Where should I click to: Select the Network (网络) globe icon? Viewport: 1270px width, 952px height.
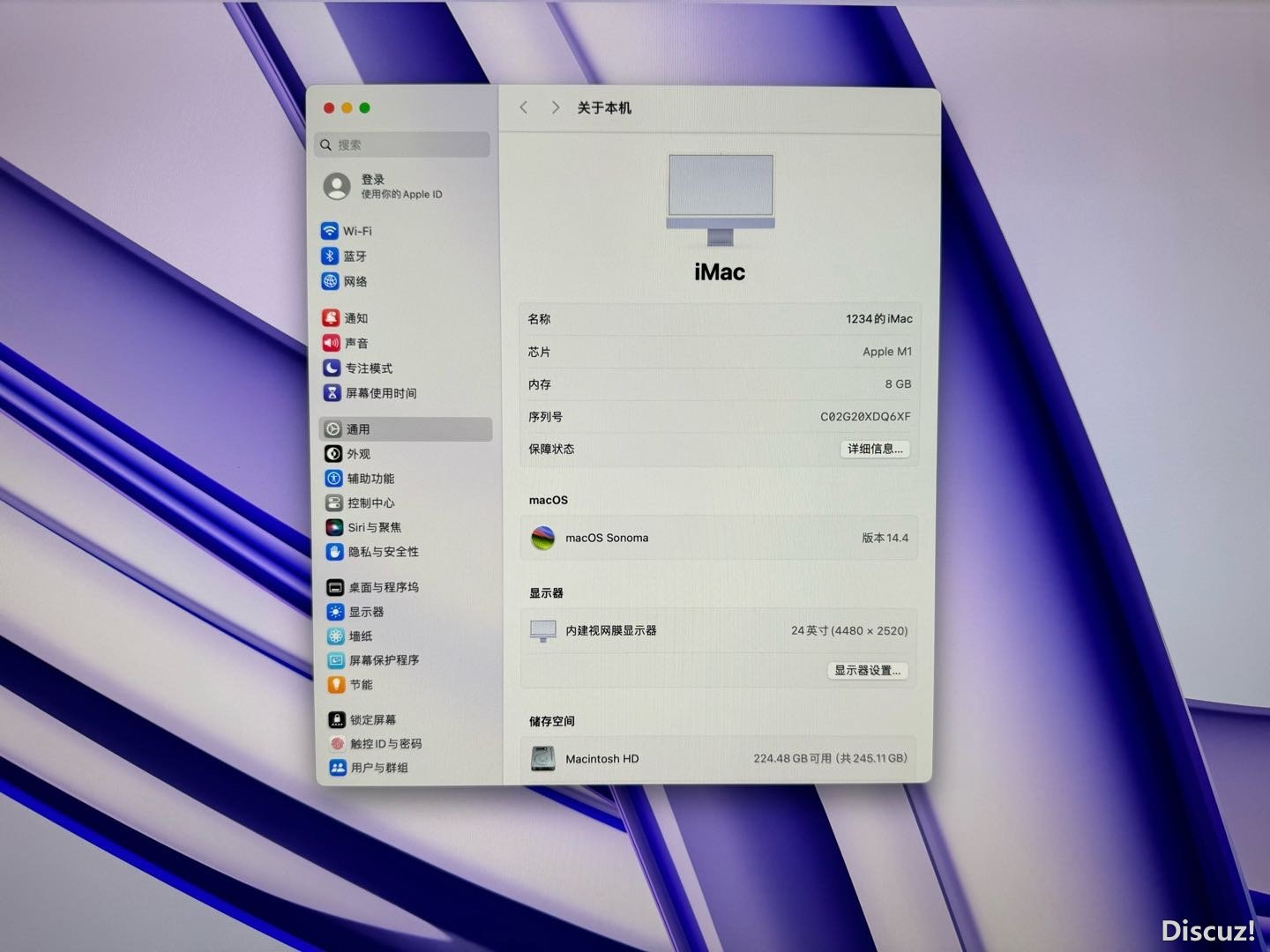click(x=331, y=281)
